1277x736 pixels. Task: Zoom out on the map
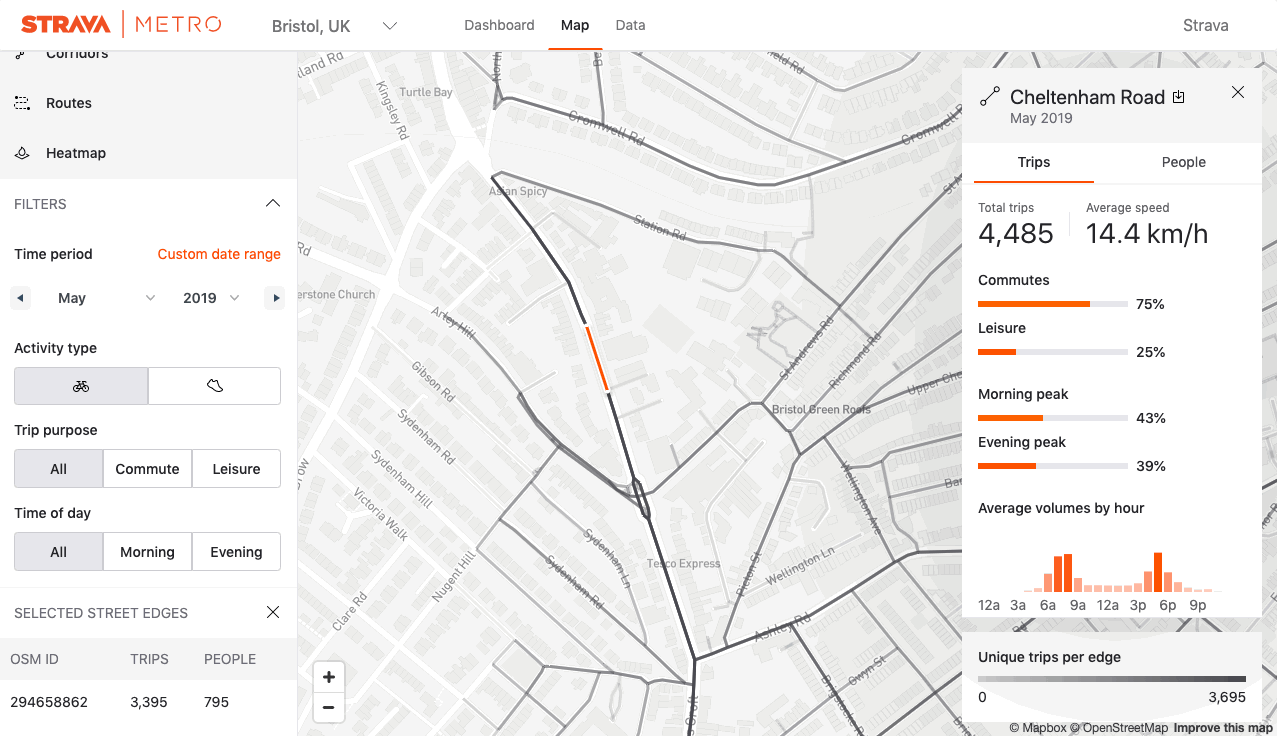point(329,709)
